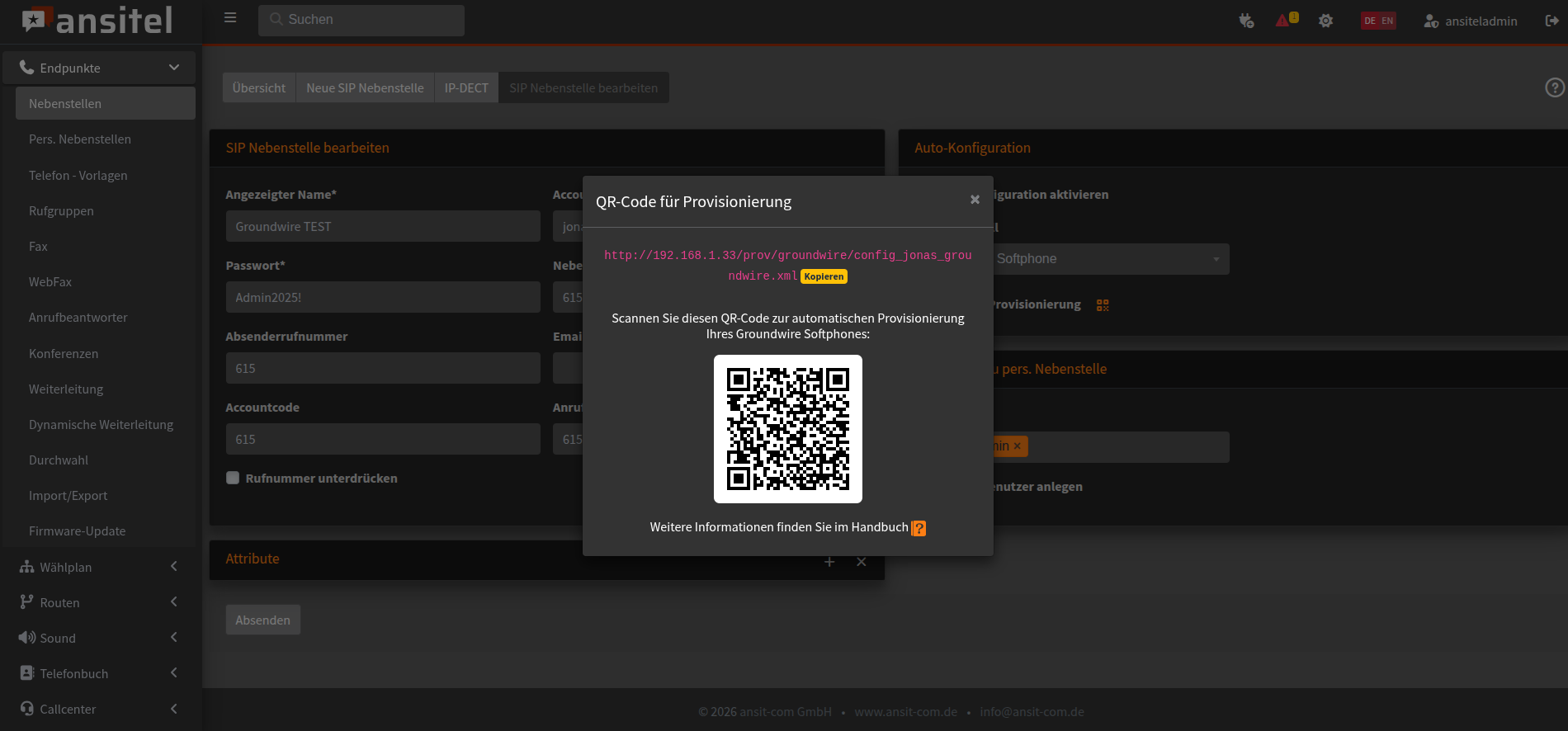1568x731 pixels.
Task: Click the search magnifier icon
Action: pyautogui.click(x=276, y=19)
